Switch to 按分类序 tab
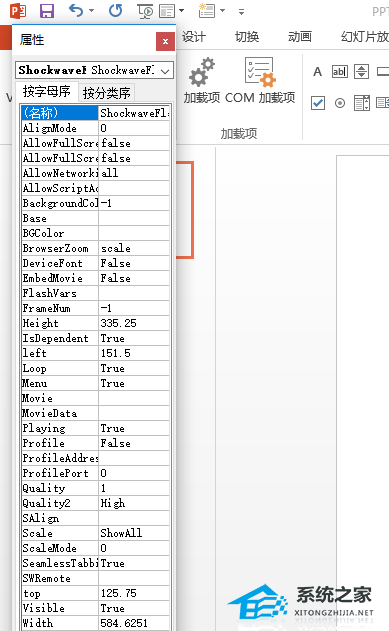Image resolution: width=389 pixels, height=631 pixels. (107, 93)
